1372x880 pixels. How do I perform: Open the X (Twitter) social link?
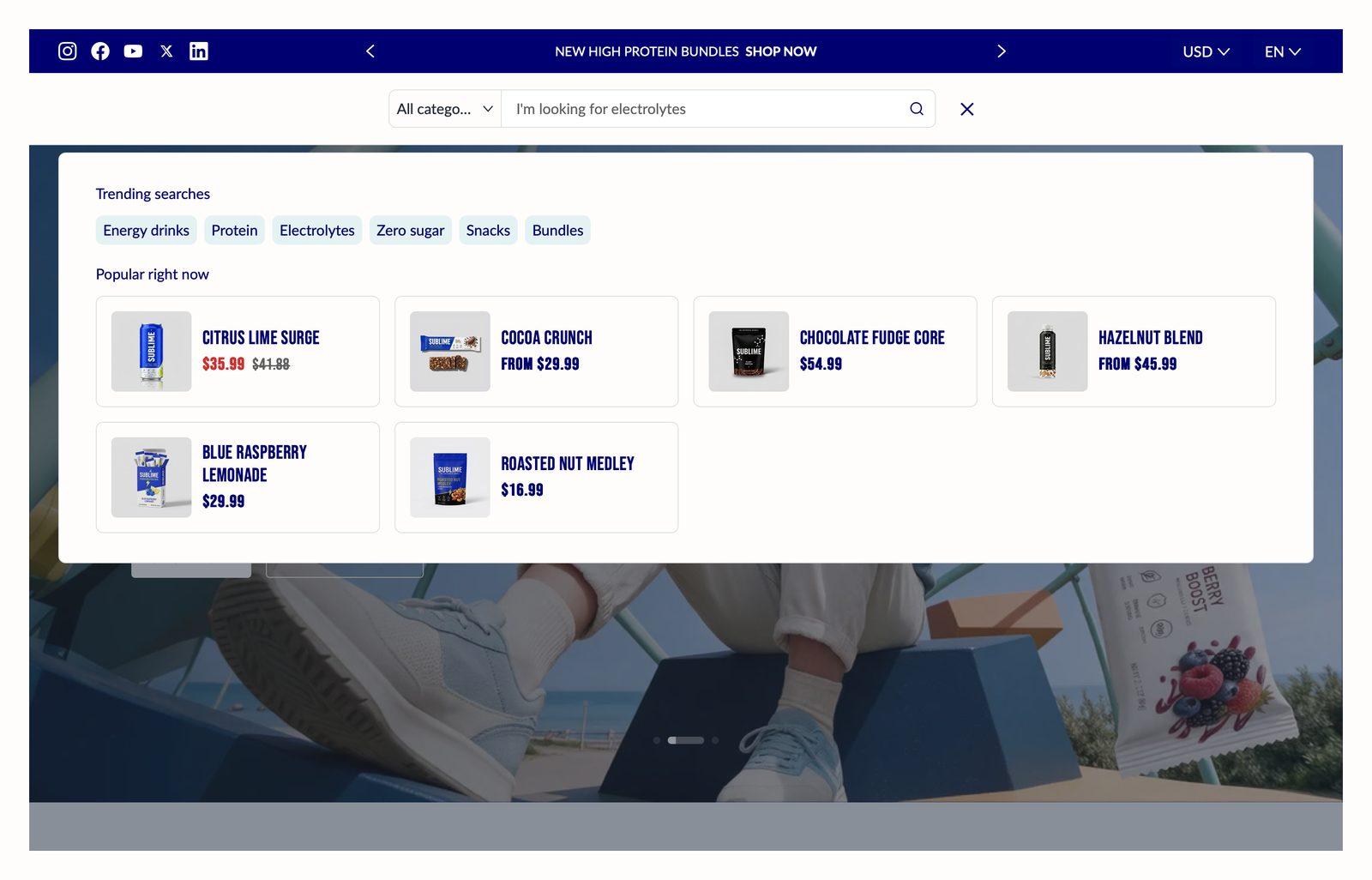coord(166,51)
